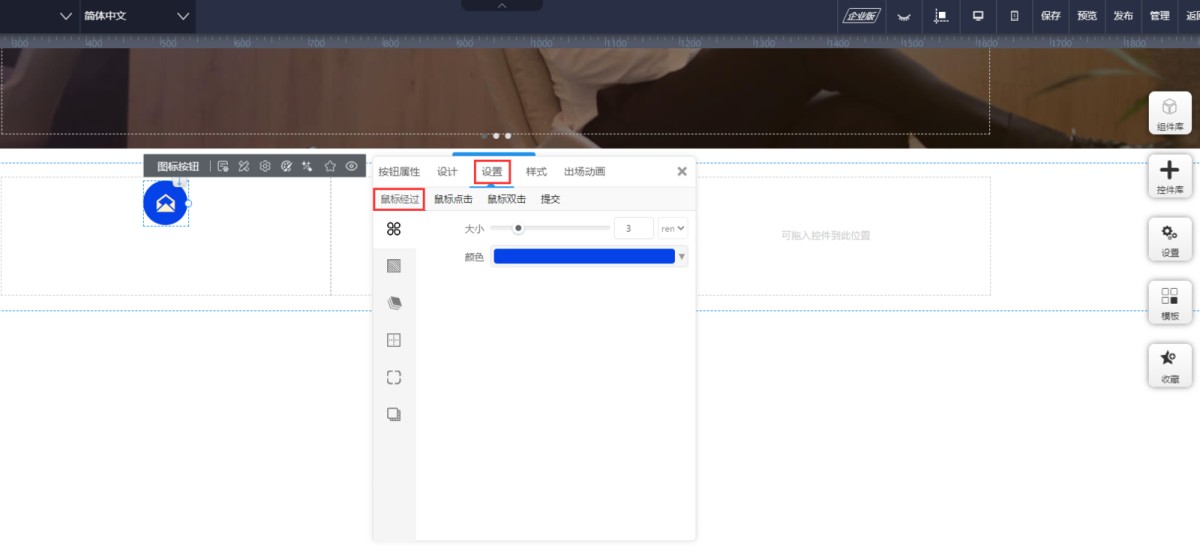Click the gear settings icon in widget toolbar

click(x=265, y=166)
